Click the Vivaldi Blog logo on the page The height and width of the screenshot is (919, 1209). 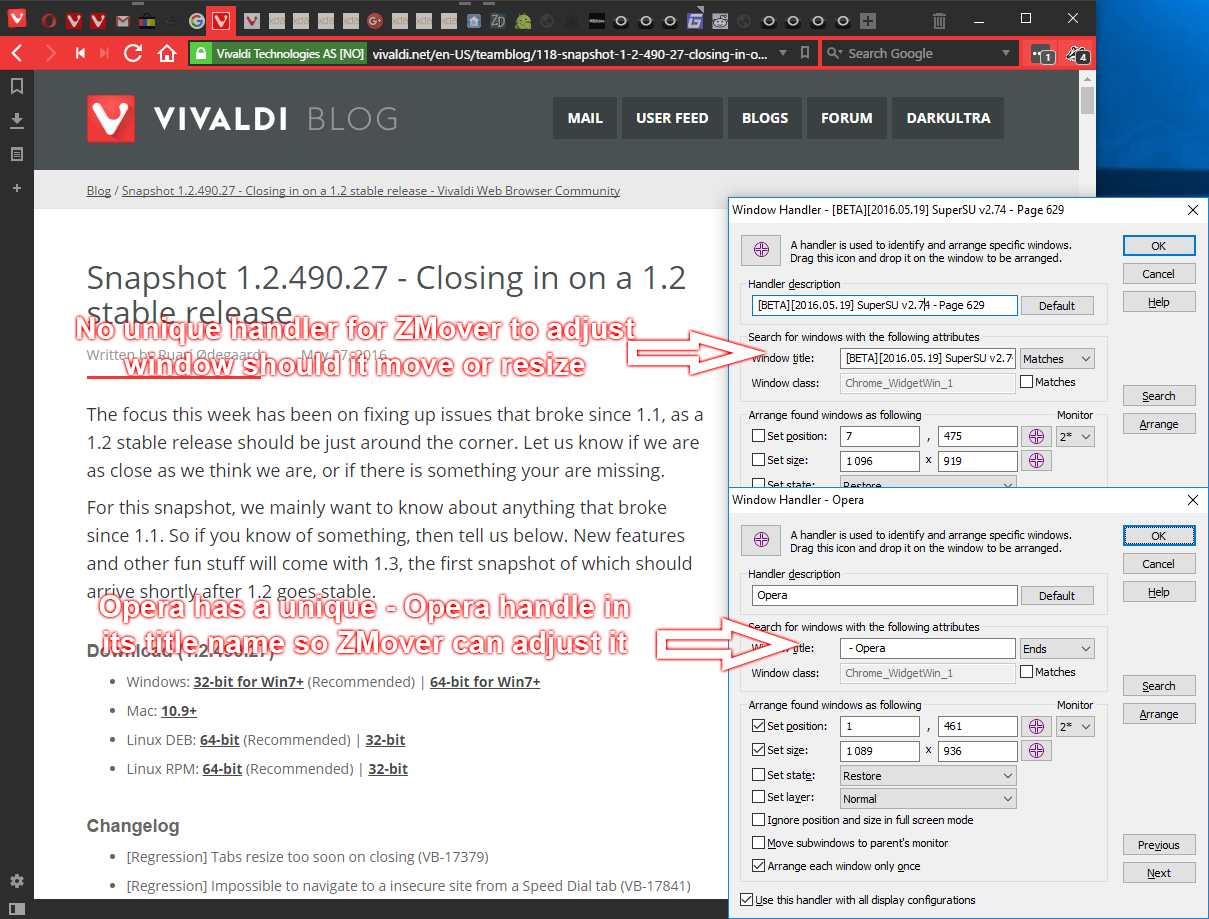241,119
